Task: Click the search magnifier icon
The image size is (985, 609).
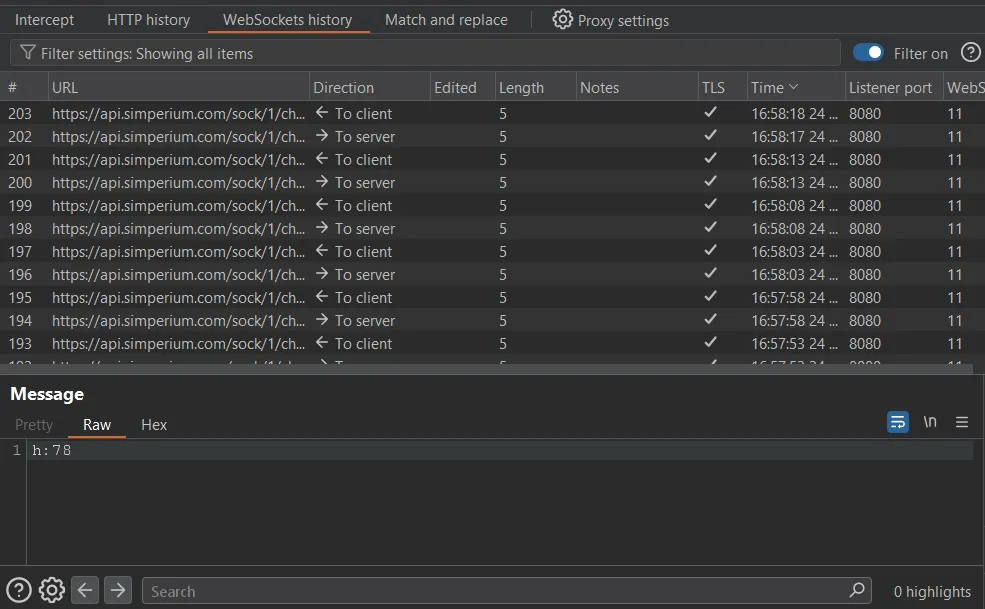Action: pyautogui.click(x=857, y=590)
